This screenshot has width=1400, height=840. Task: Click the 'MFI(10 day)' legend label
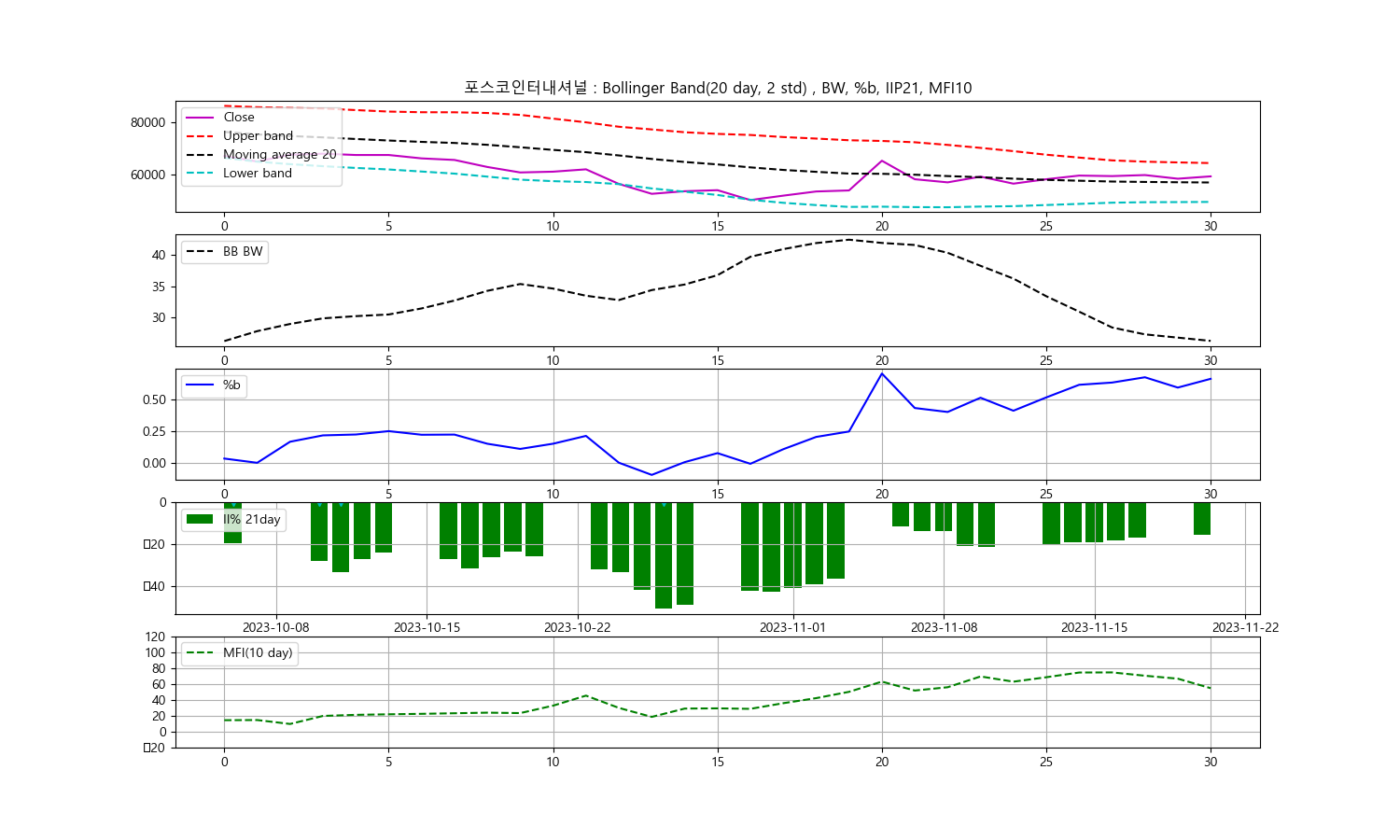pos(258,652)
